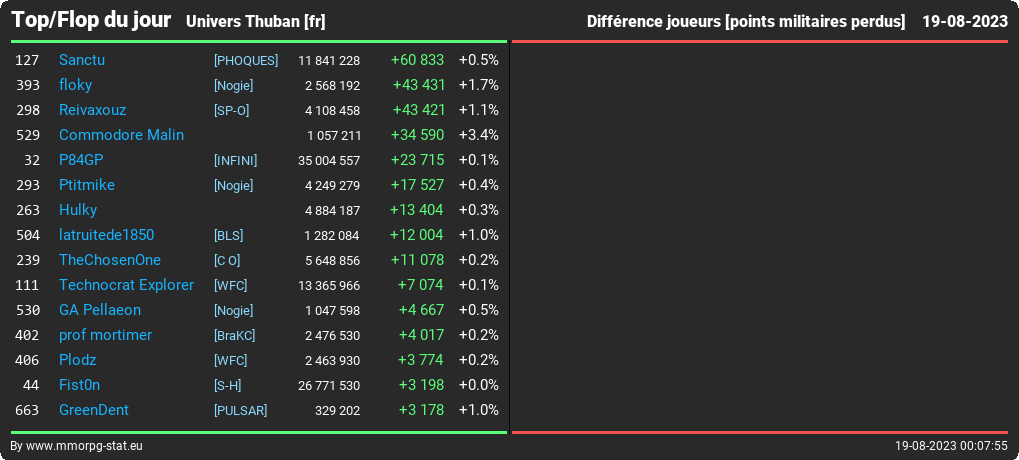Select the floky player name

coord(75,85)
